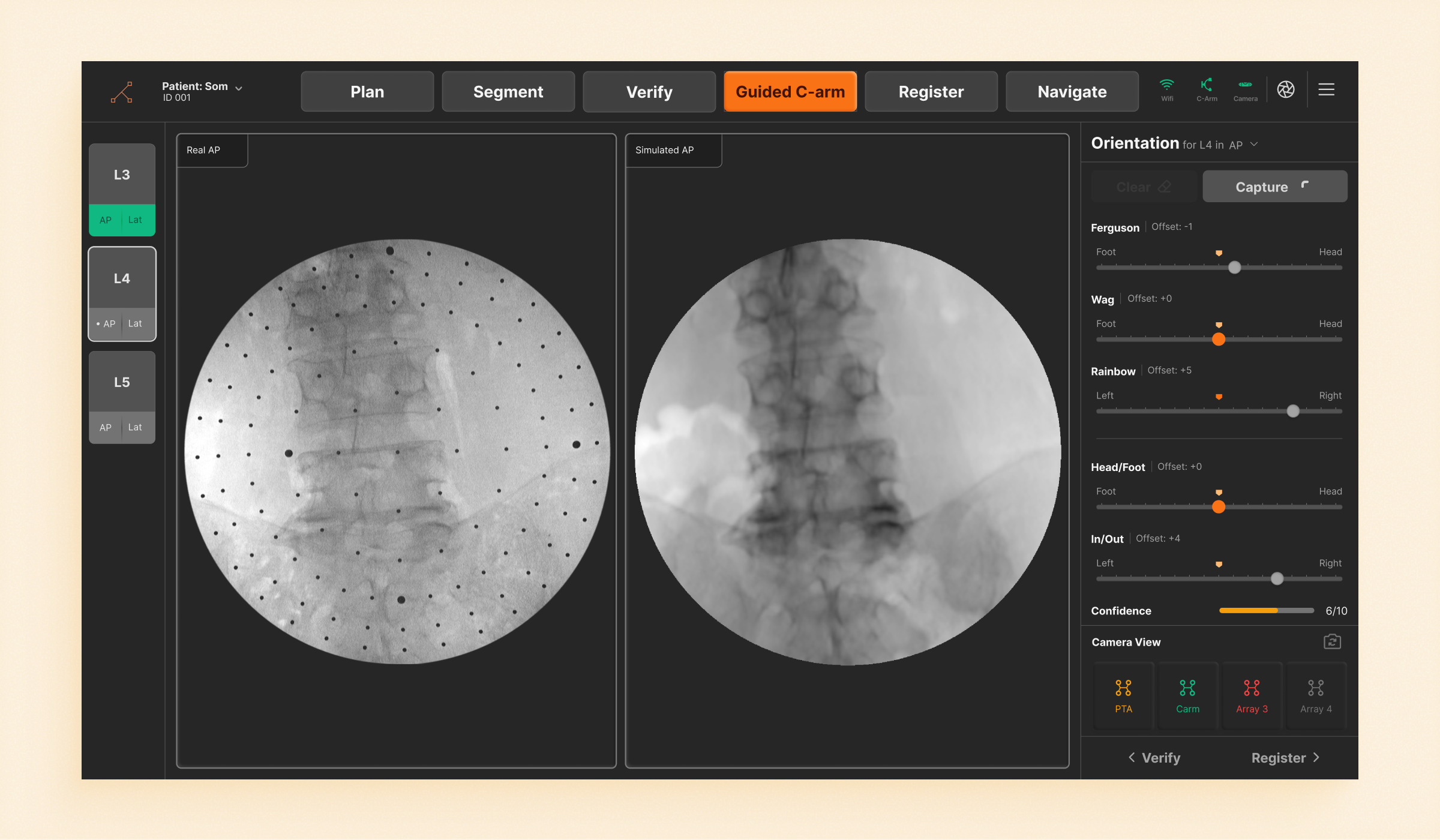
Task: Proceed to Register step
Action: click(1286, 758)
